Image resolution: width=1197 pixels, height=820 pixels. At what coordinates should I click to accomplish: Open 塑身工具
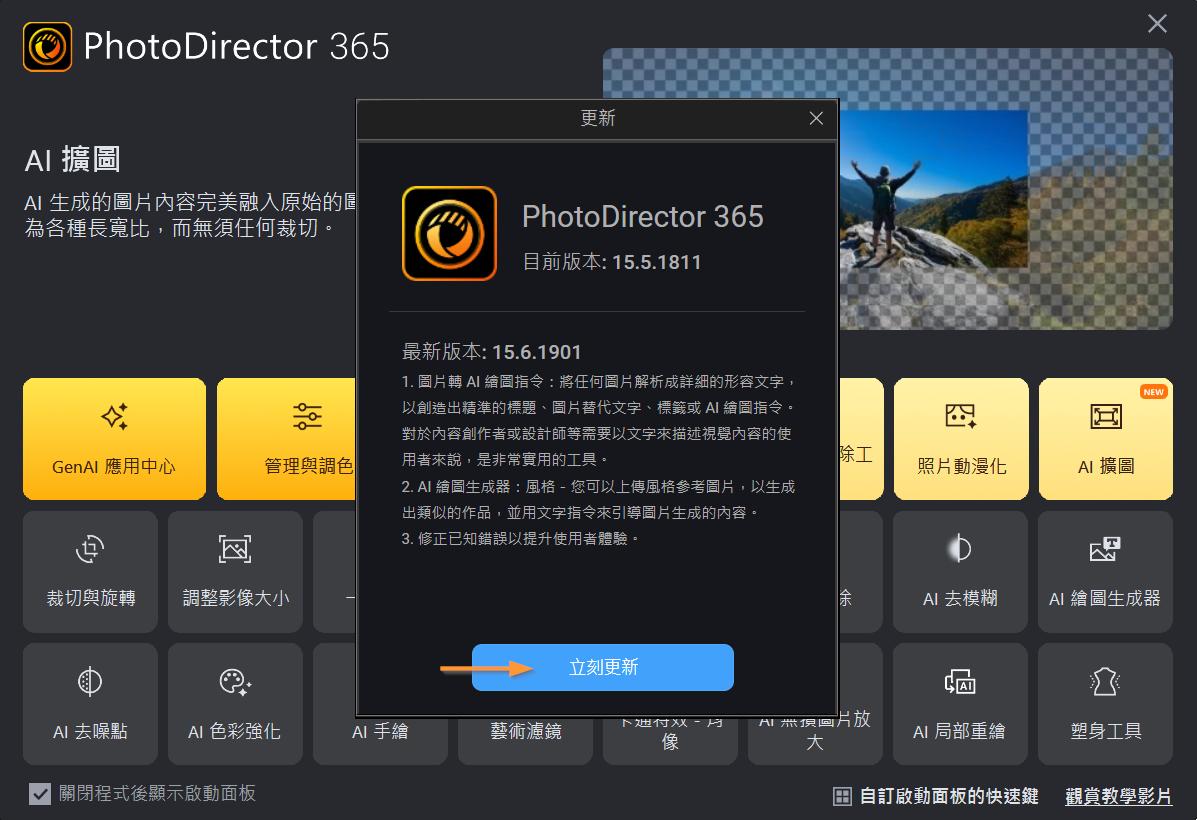(1105, 704)
